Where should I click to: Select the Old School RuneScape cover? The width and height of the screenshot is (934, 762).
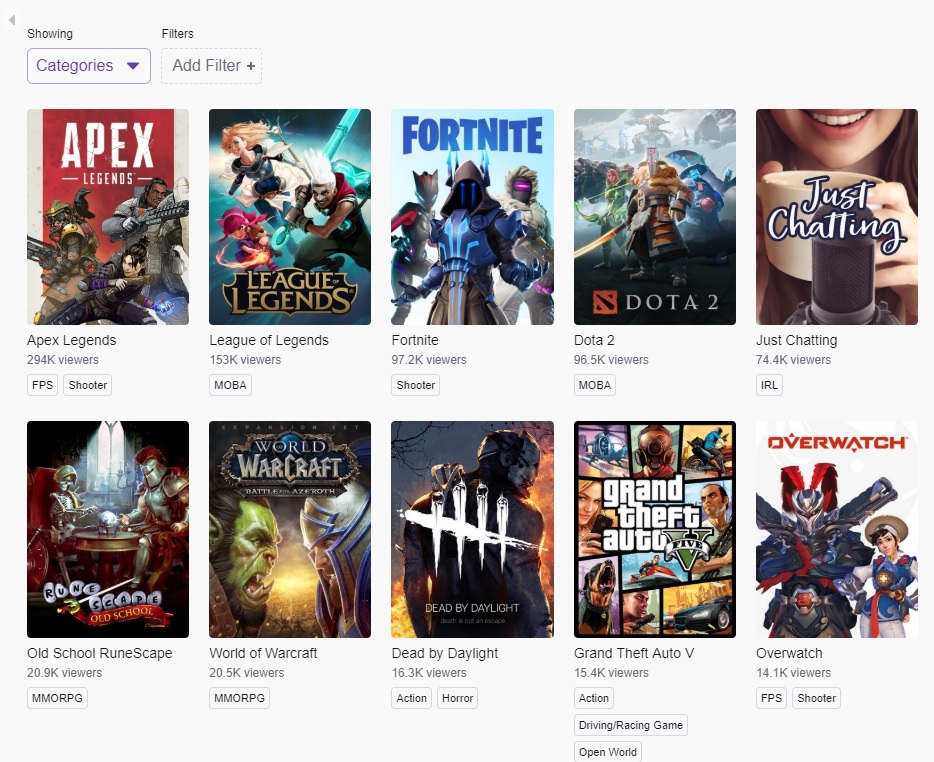pos(108,529)
